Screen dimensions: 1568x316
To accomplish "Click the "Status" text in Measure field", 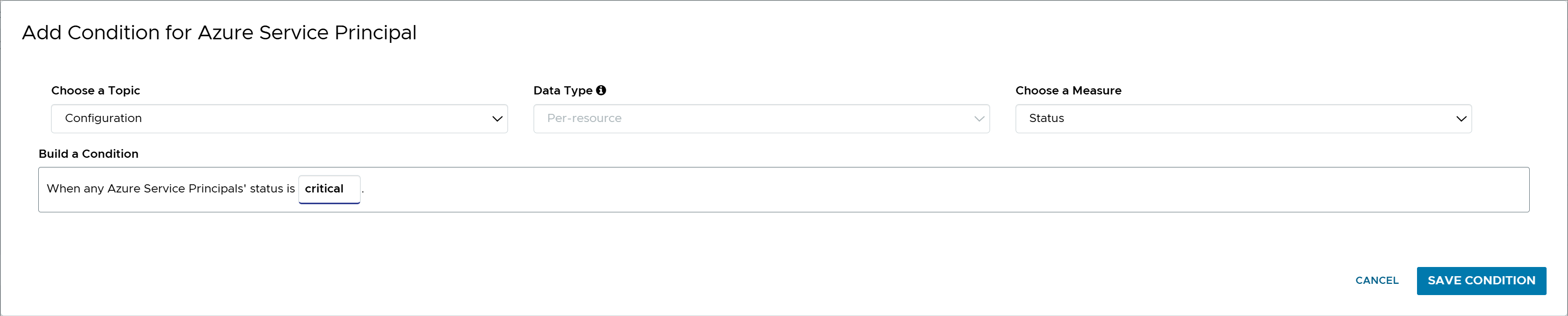I will pyautogui.click(x=1046, y=118).
